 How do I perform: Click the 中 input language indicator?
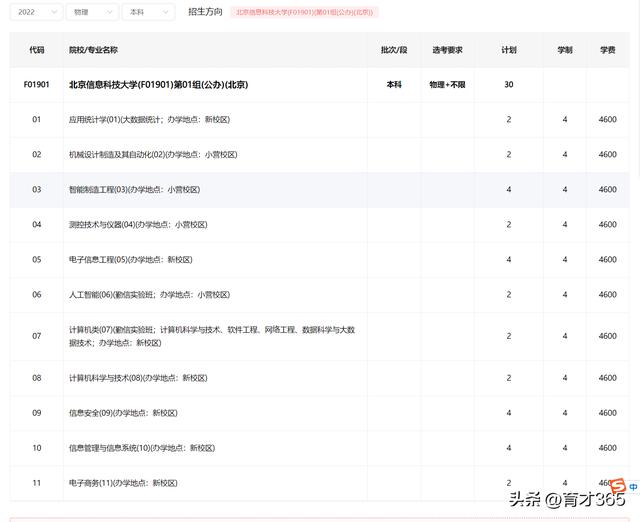tap(633, 486)
